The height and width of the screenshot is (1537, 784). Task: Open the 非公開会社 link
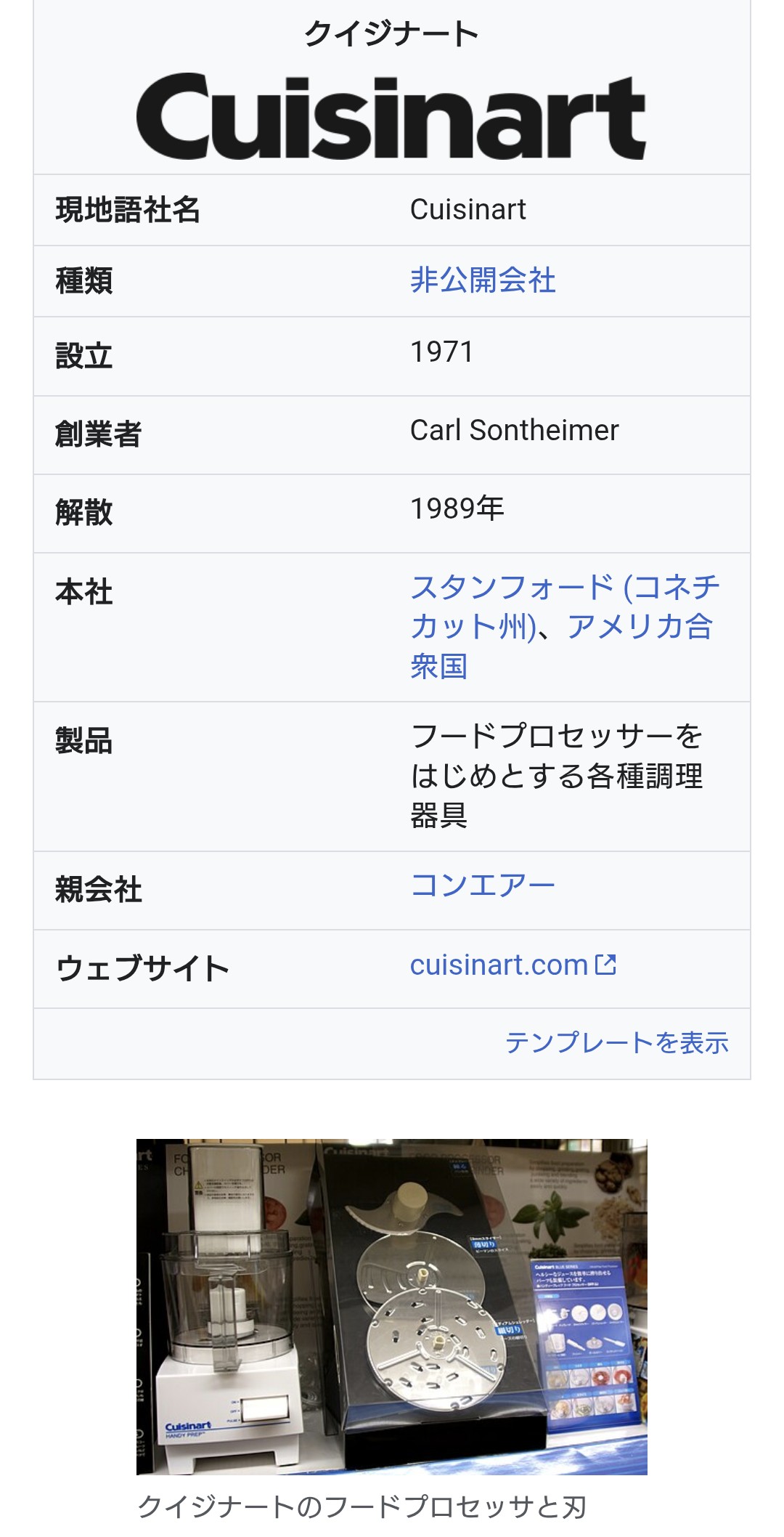click(483, 280)
